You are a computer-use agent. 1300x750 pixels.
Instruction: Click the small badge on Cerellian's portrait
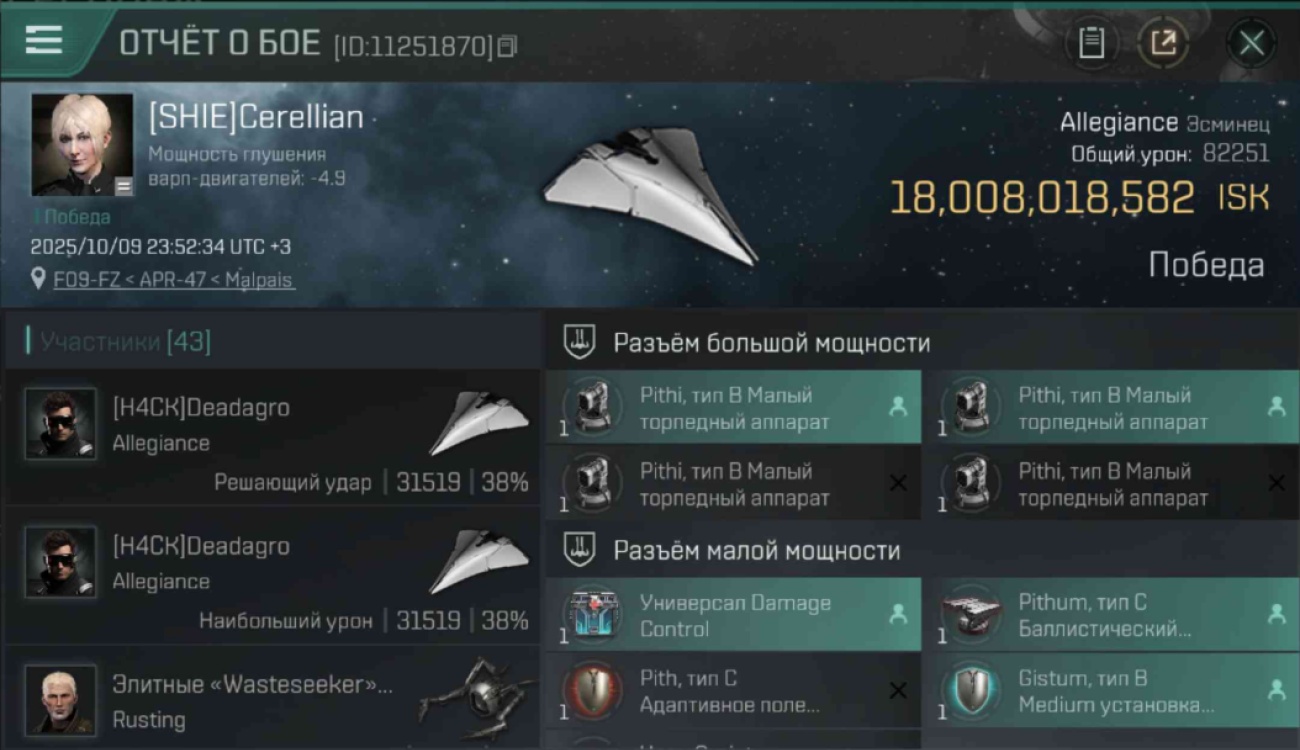coord(123,186)
